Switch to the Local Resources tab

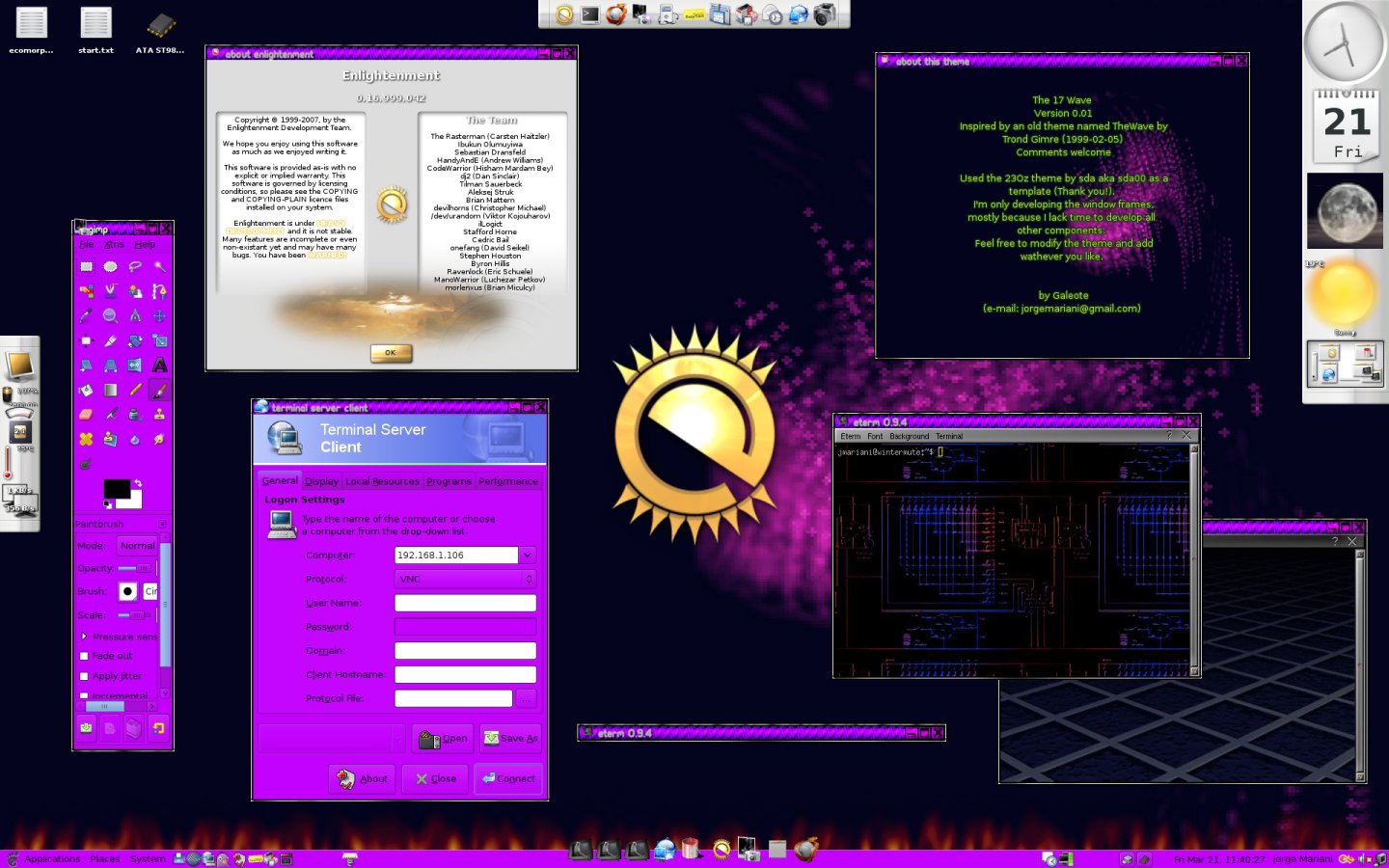click(382, 481)
